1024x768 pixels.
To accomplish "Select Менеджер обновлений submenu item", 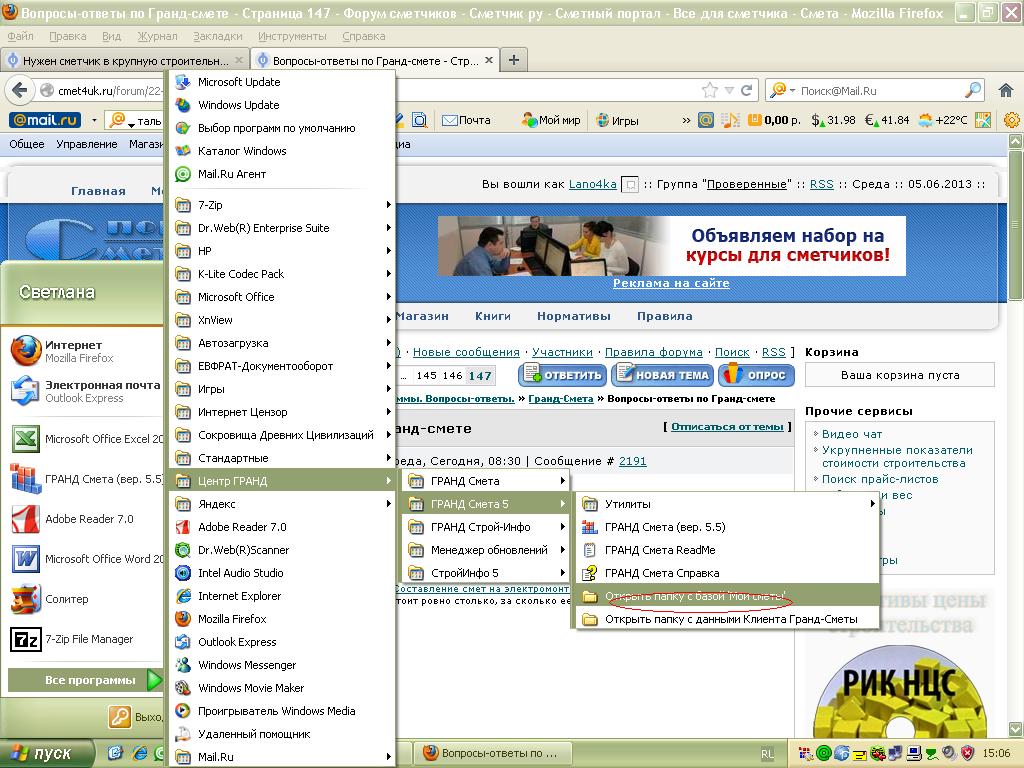I will click(485, 550).
